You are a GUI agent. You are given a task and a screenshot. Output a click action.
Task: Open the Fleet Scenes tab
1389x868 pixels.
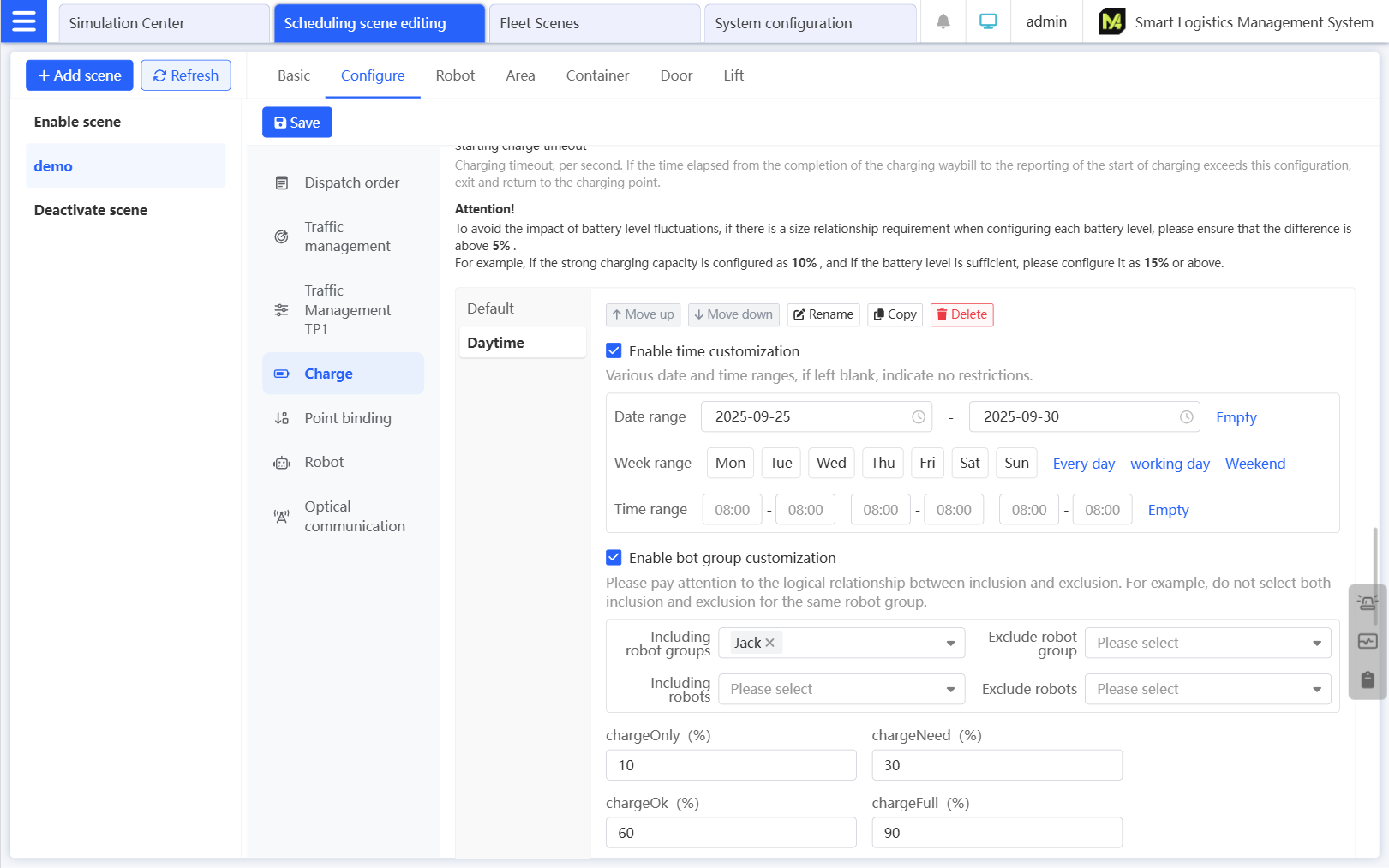click(594, 23)
